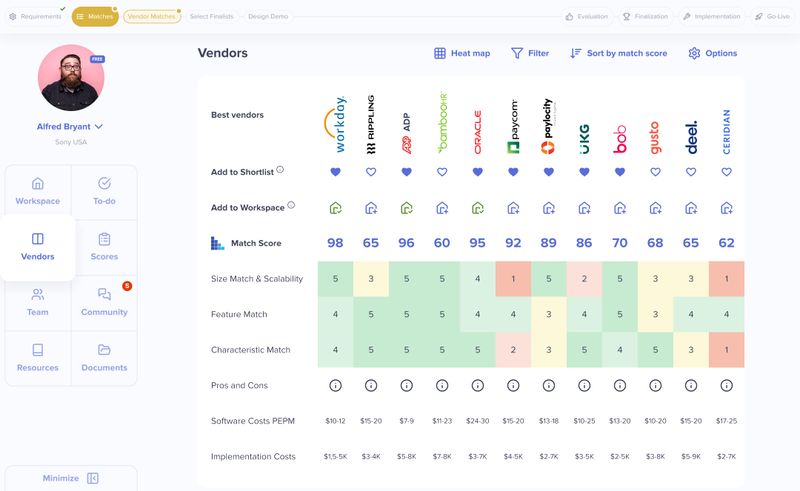Click Paylocity's yellow Feature Match cell
This screenshot has height=491, width=800.
(548, 314)
